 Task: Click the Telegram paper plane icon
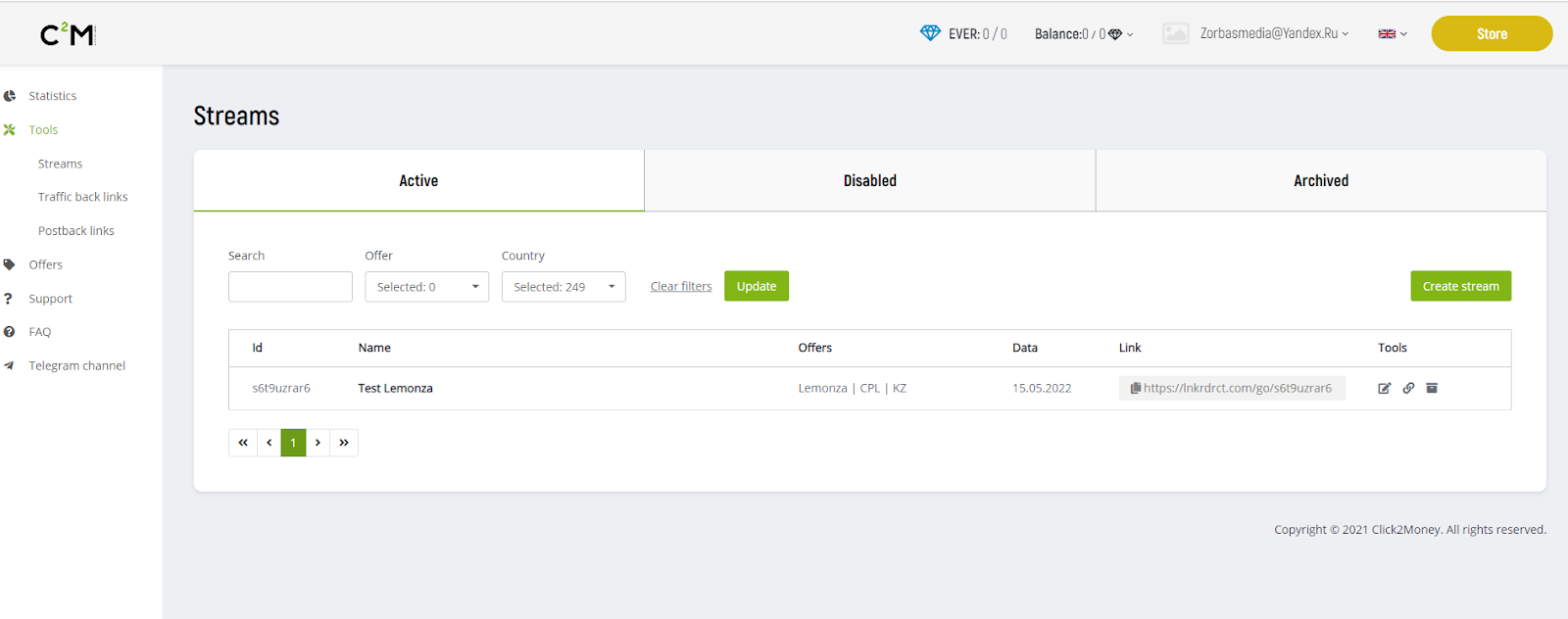tap(9, 366)
